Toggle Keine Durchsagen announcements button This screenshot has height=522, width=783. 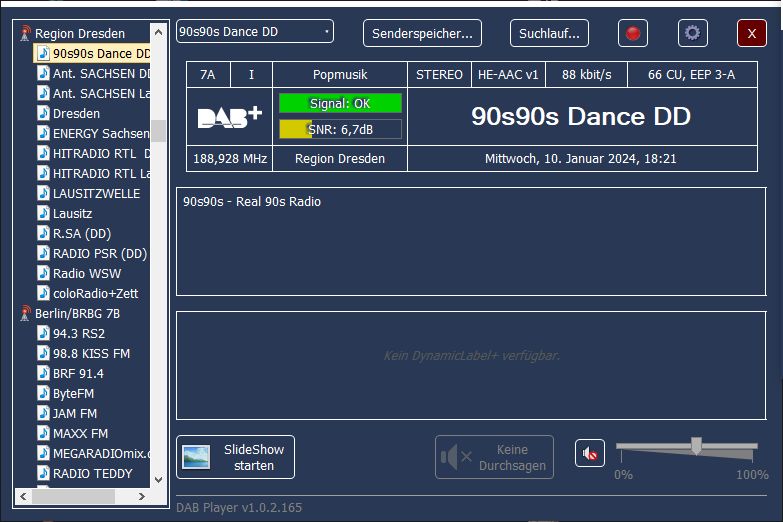pyautogui.click(x=494, y=457)
